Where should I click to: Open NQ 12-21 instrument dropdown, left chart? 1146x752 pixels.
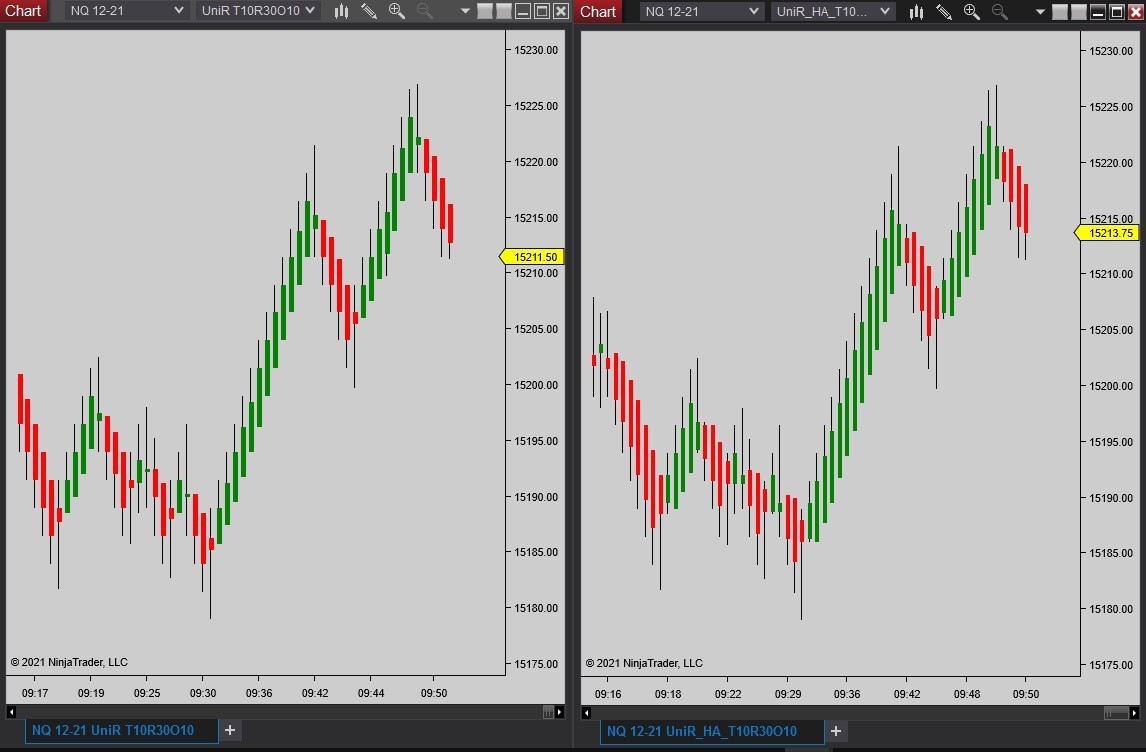tap(127, 11)
